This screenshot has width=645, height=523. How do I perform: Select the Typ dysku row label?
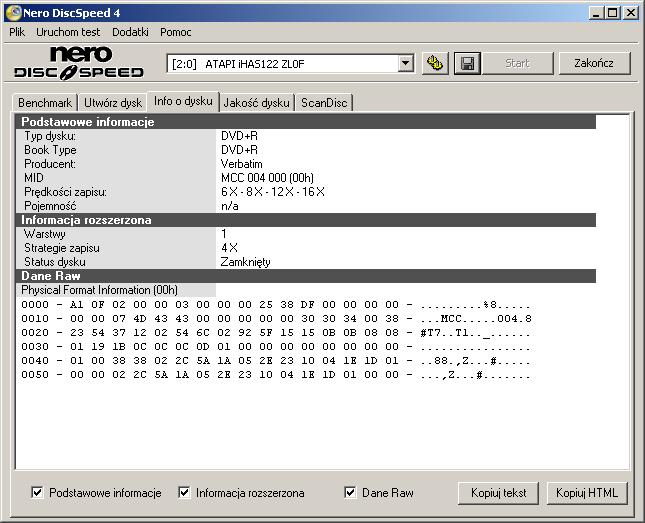50,136
